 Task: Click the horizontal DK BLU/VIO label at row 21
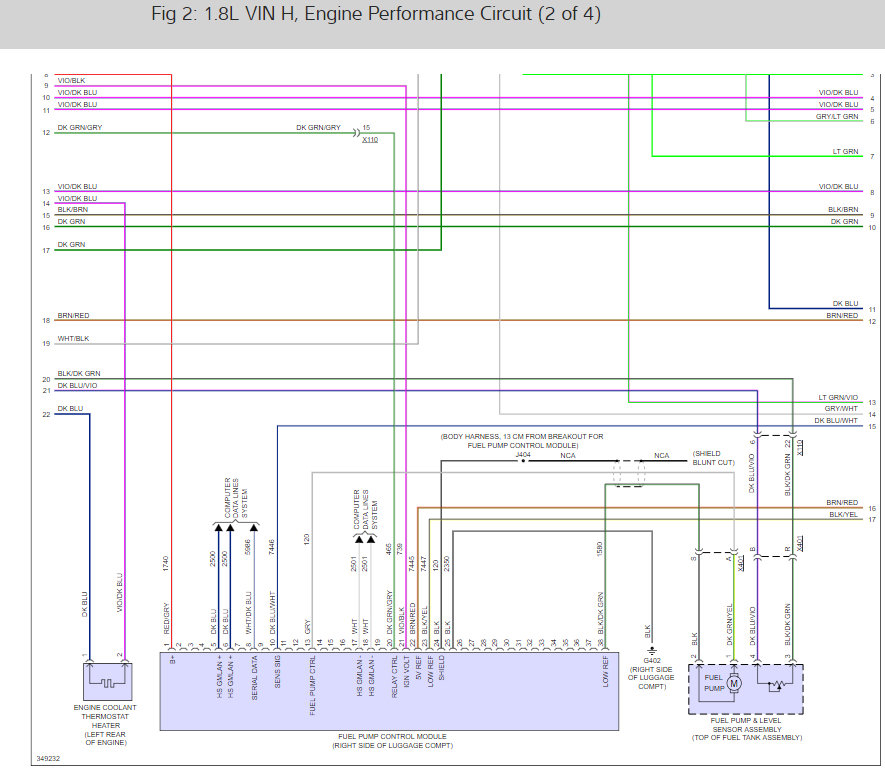77,386
